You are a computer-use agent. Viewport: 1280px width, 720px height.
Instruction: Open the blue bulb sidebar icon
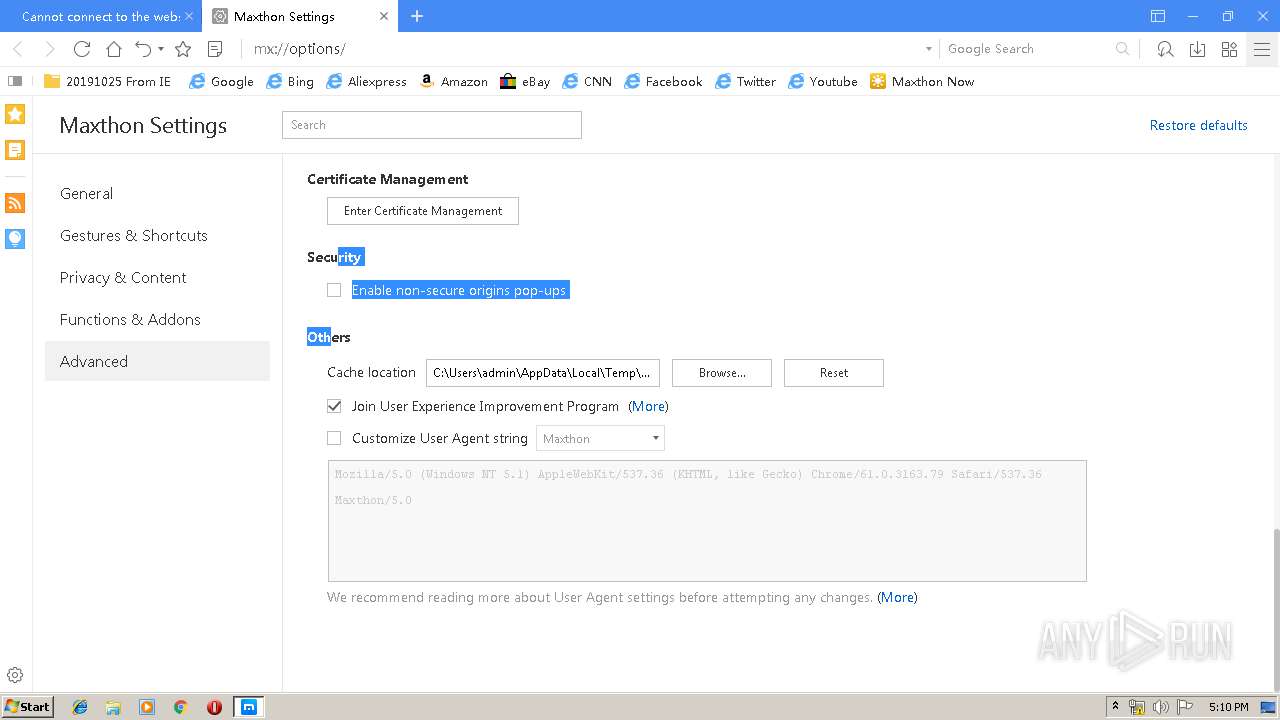(15, 238)
